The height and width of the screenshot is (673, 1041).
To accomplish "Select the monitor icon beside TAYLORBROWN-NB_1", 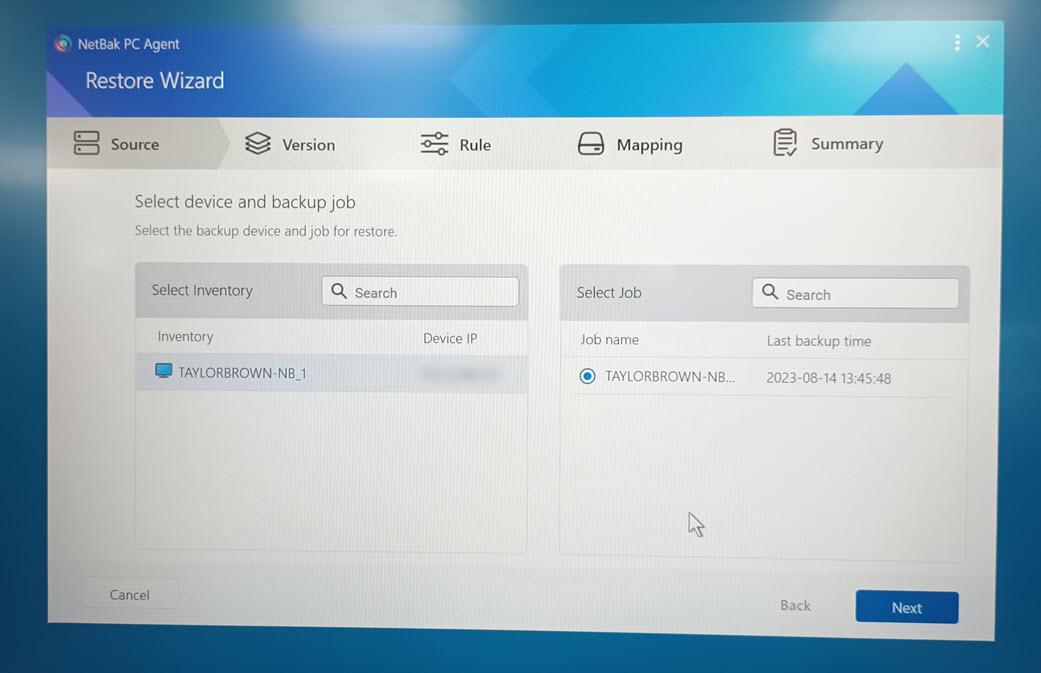I will pyautogui.click(x=164, y=371).
